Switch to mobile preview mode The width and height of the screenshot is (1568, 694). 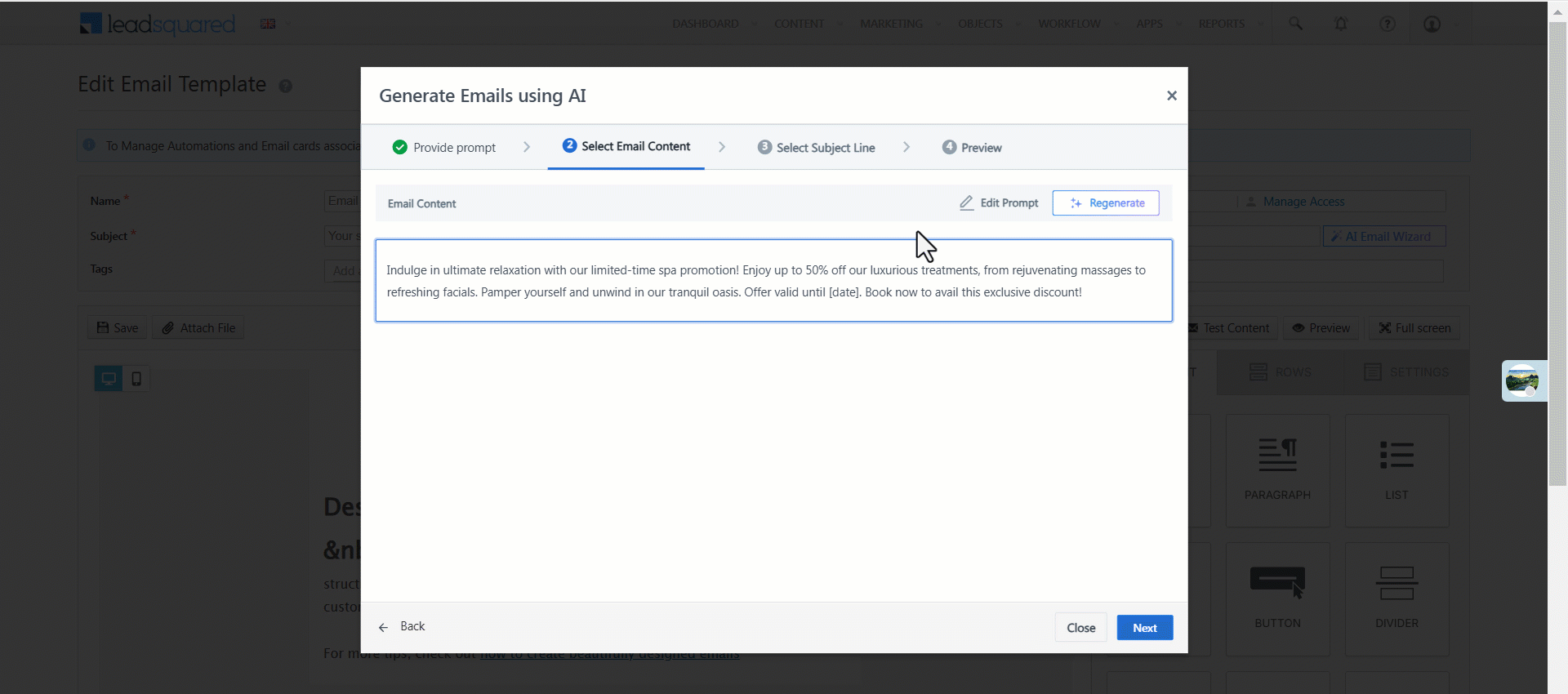click(136, 378)
